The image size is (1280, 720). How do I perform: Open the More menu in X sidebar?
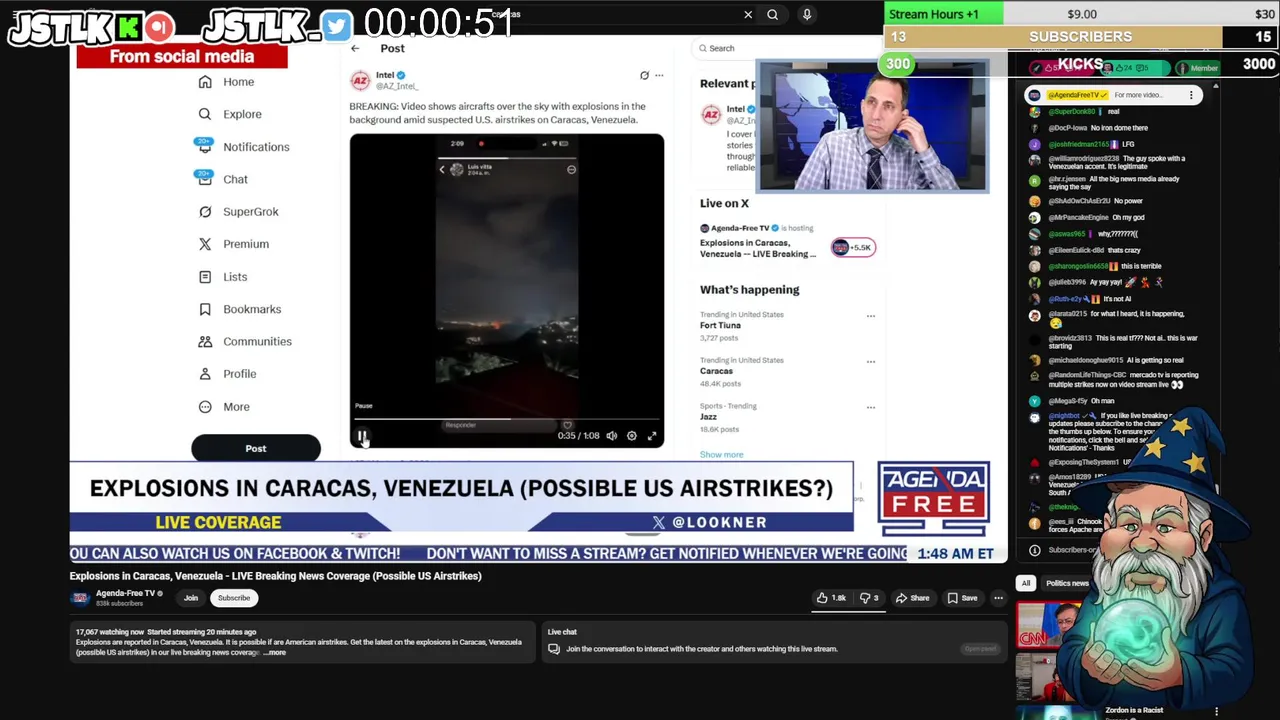[224, 407]
